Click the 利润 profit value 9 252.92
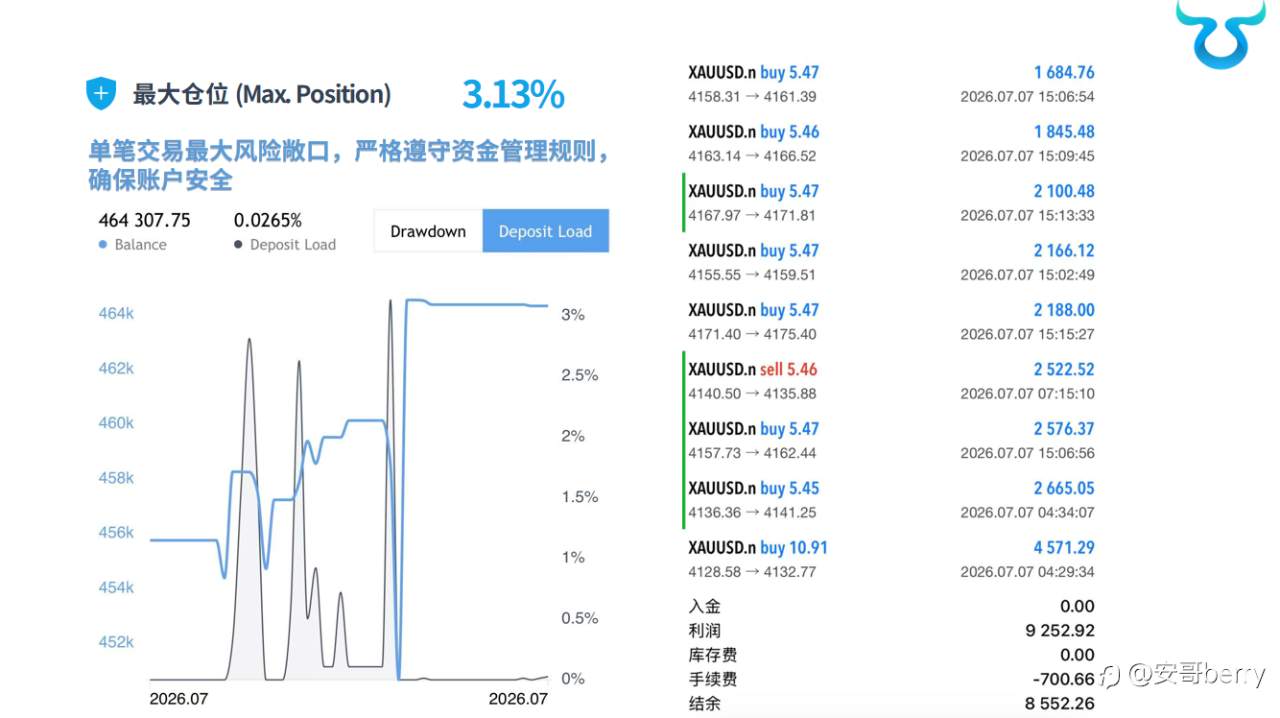Screen dimensions: 1280x718 pyautogui.click(x=1060, y=631)
